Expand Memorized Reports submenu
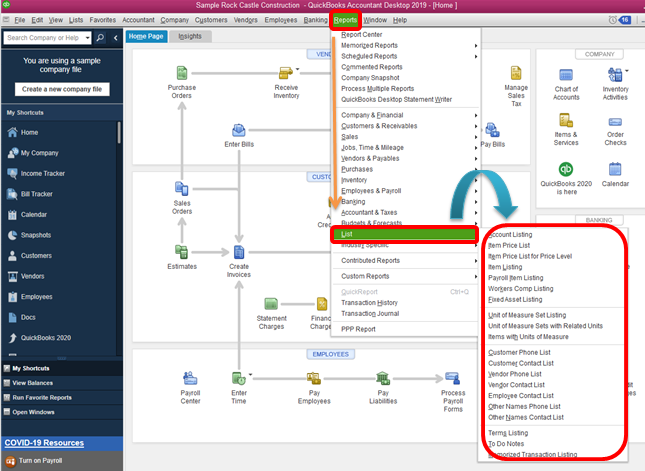 (406, 46)
